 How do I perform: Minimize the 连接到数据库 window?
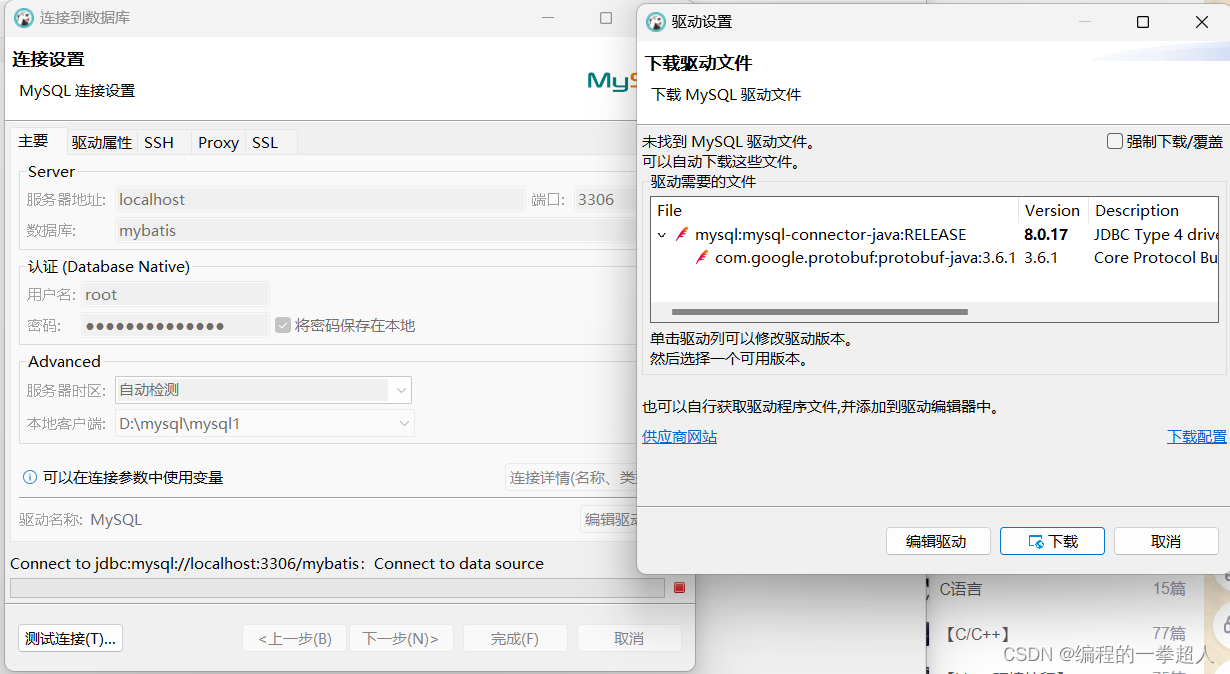548,17
